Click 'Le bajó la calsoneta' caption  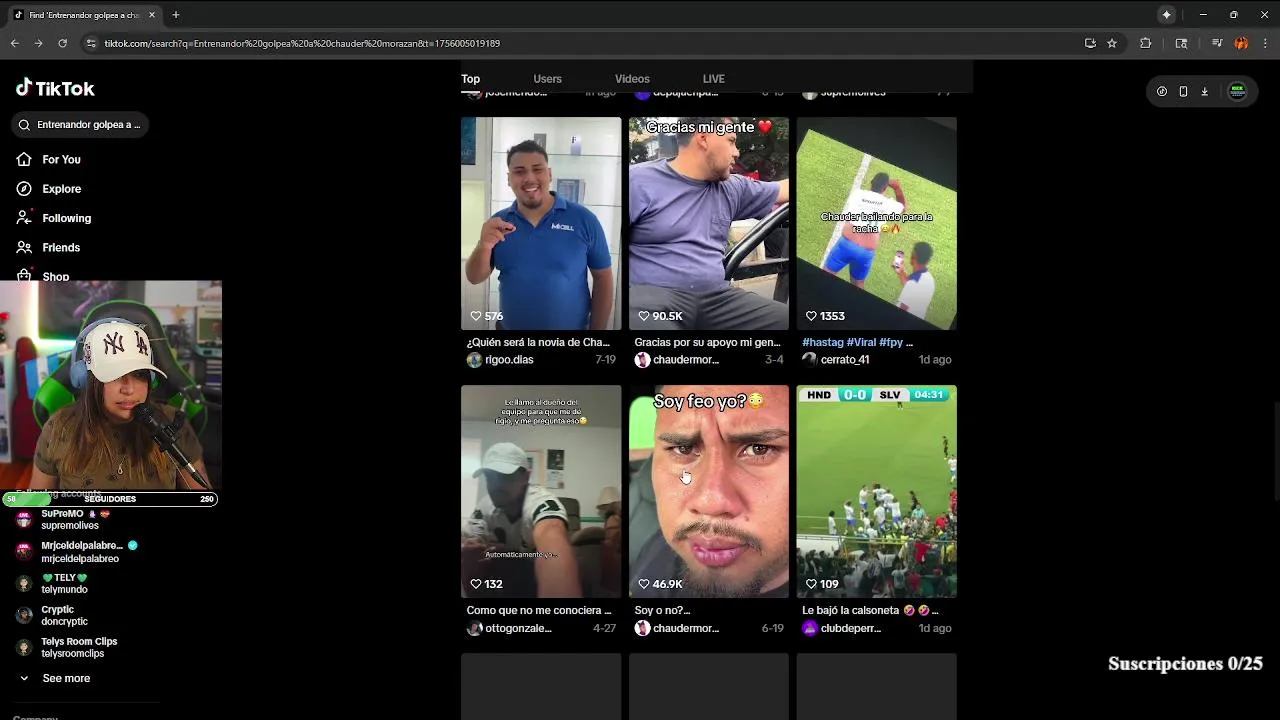870,610
